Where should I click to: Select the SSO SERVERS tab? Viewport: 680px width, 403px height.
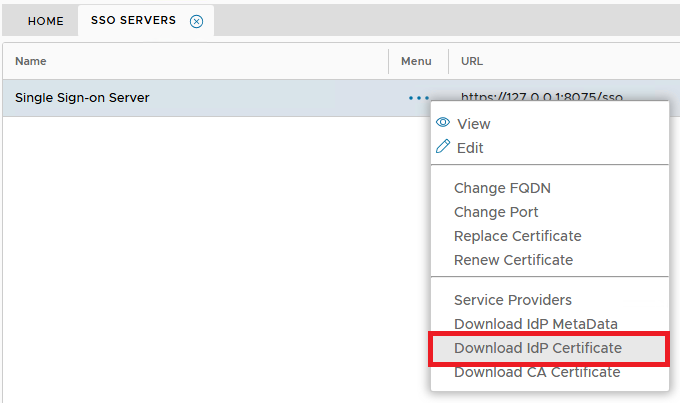point(133,21)
